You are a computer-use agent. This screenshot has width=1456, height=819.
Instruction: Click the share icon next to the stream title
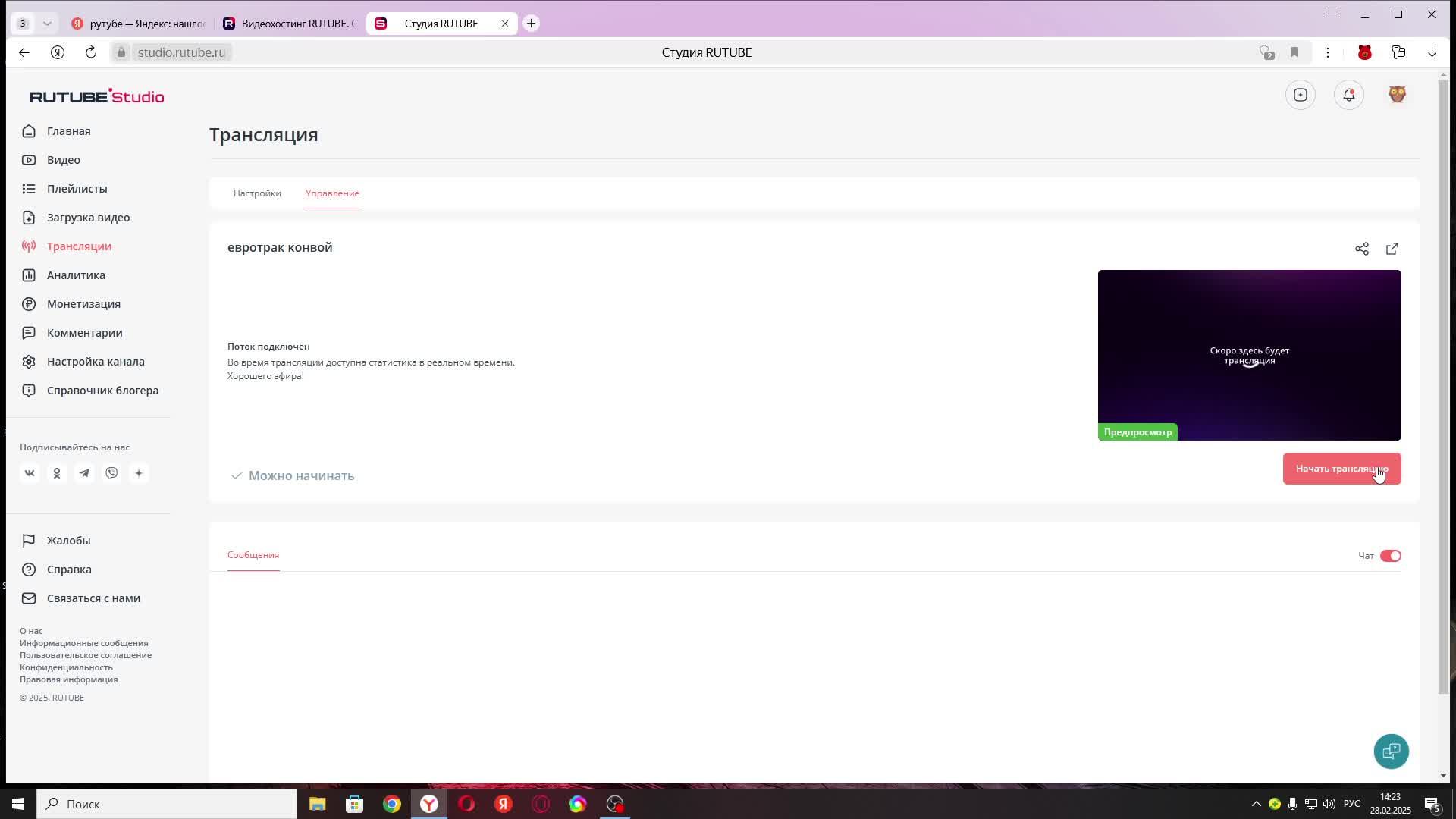coord(1362,249)
